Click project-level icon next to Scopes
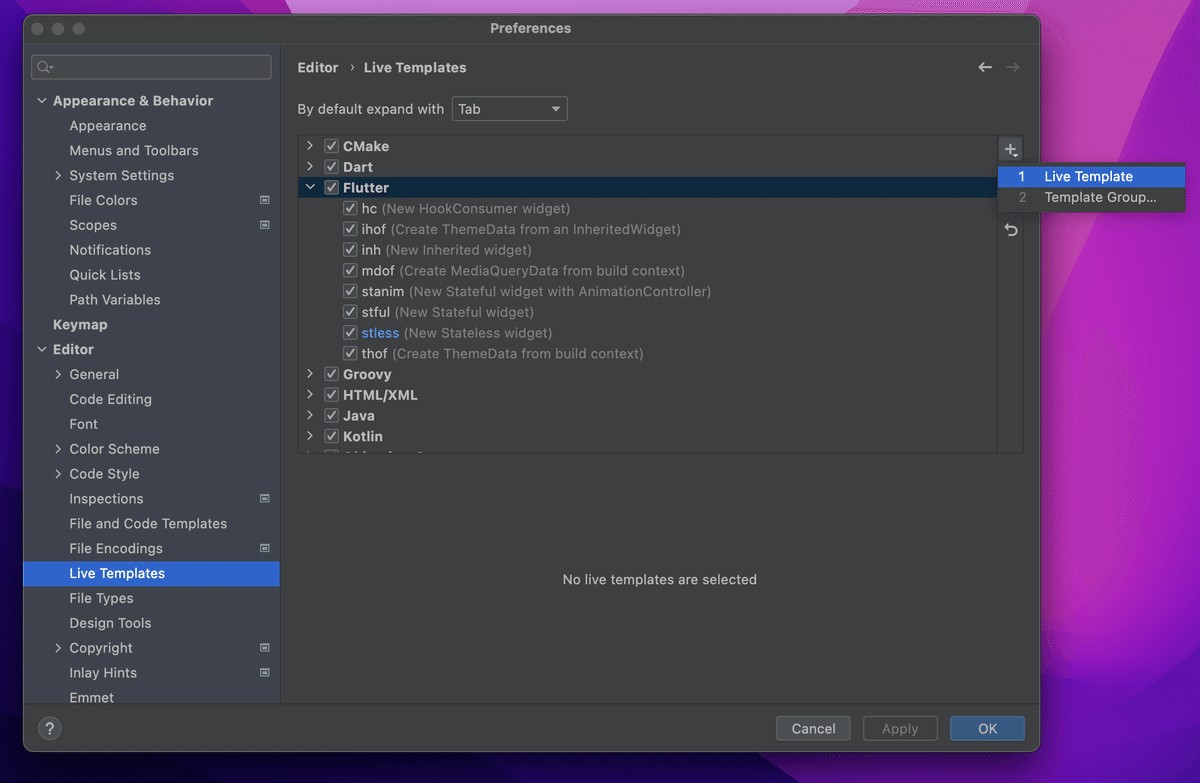Image resolution: width=1200 pixels, height=783 pixels. 265,225
